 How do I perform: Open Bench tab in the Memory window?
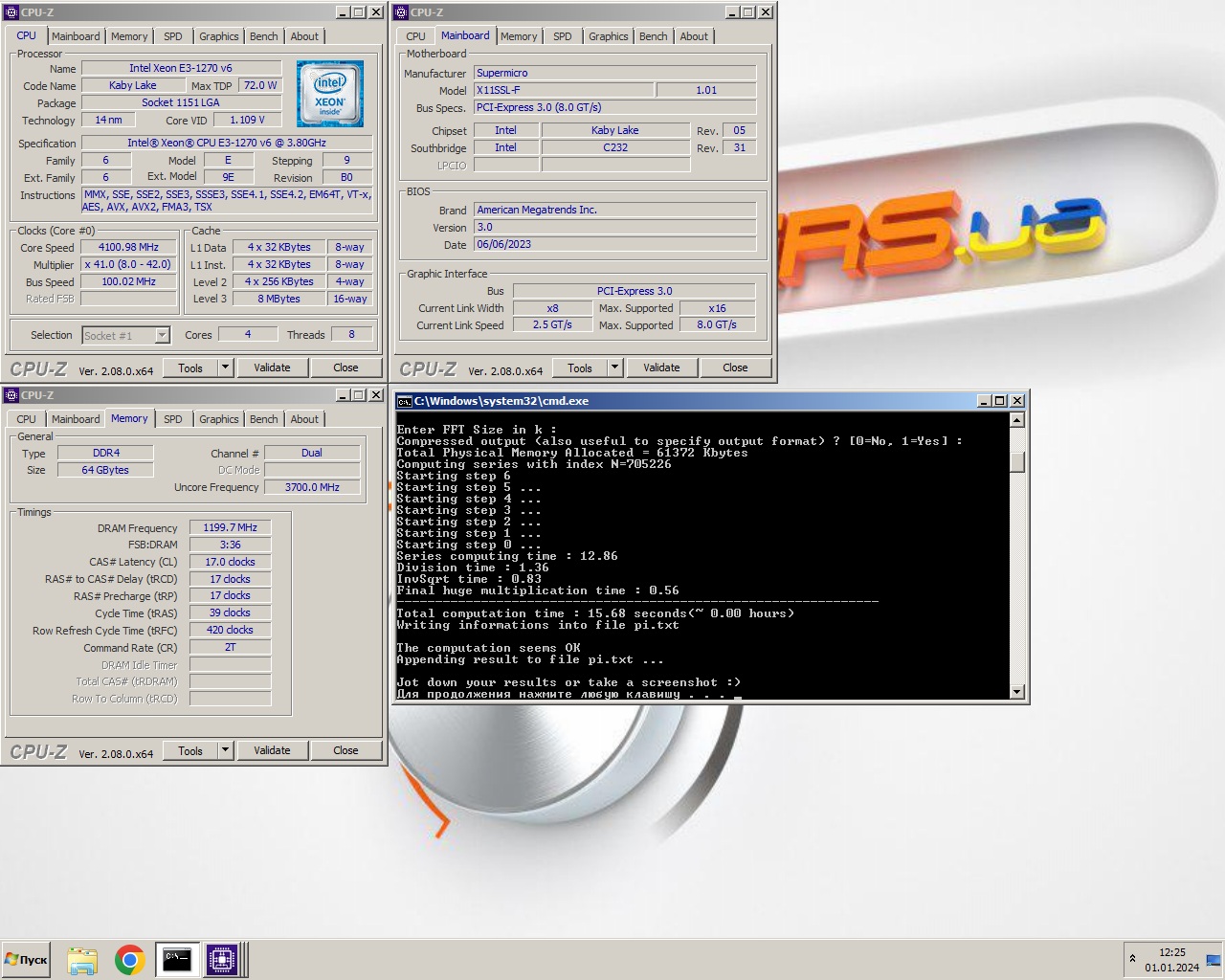(264, 419)
